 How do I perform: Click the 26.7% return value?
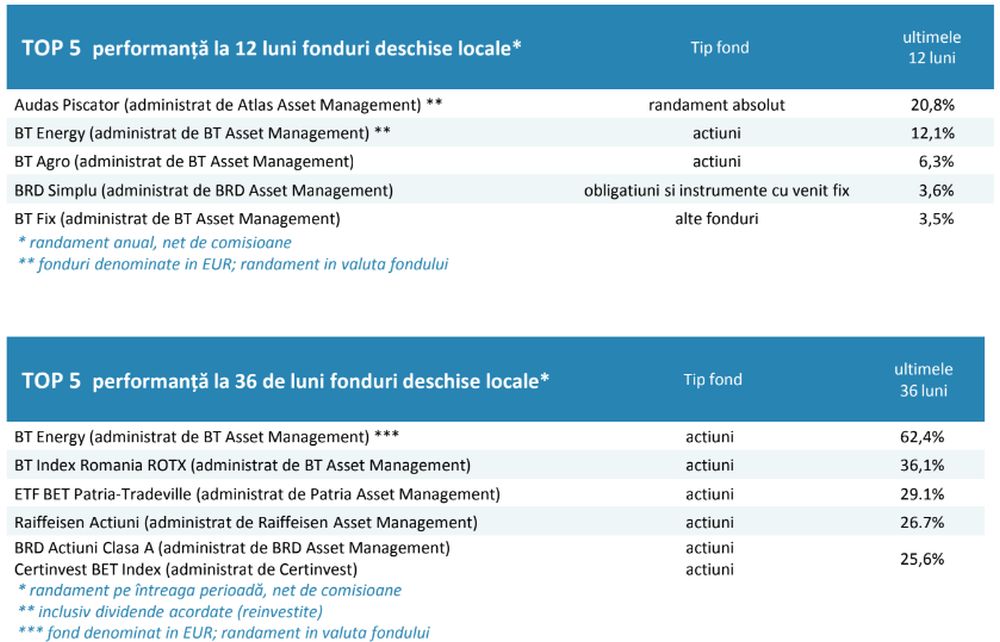[x=922, y=522]
